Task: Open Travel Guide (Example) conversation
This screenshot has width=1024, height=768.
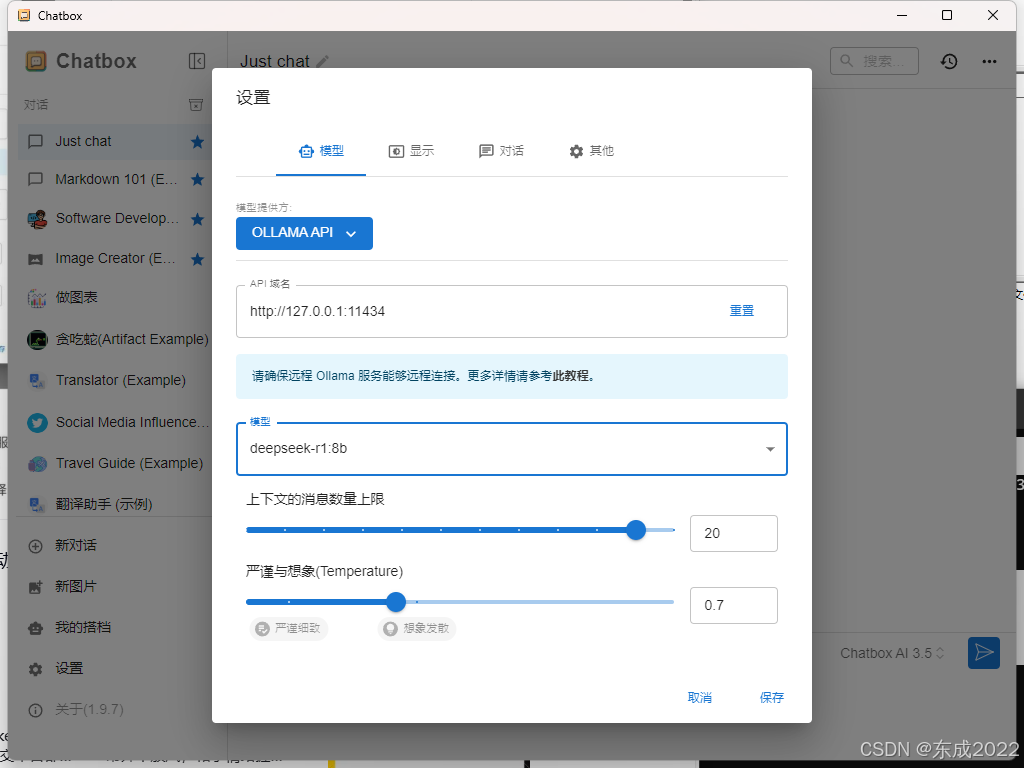Action: coord(115,464)
